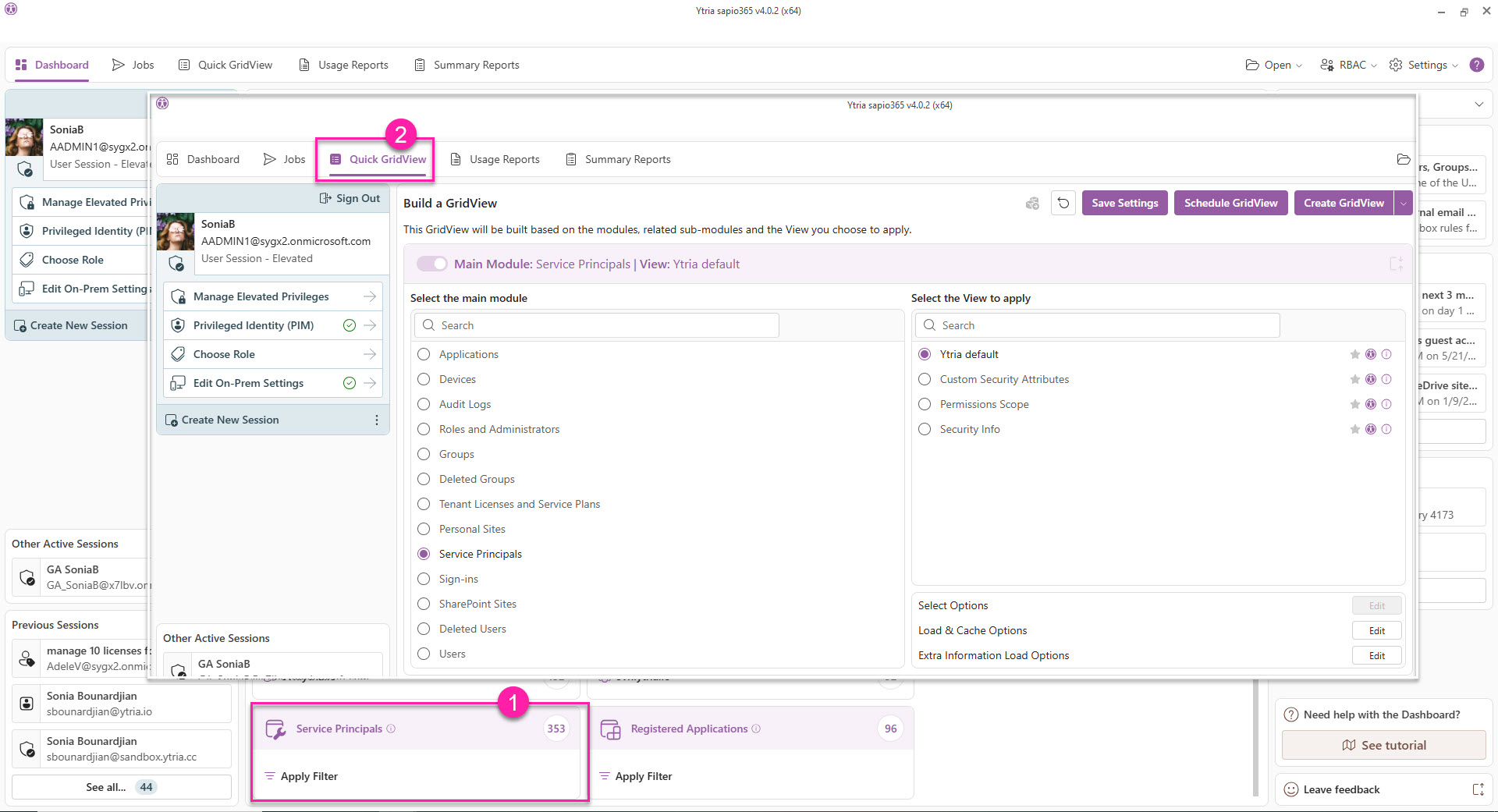Click the Registered Applications tile icon

point(610,729)
